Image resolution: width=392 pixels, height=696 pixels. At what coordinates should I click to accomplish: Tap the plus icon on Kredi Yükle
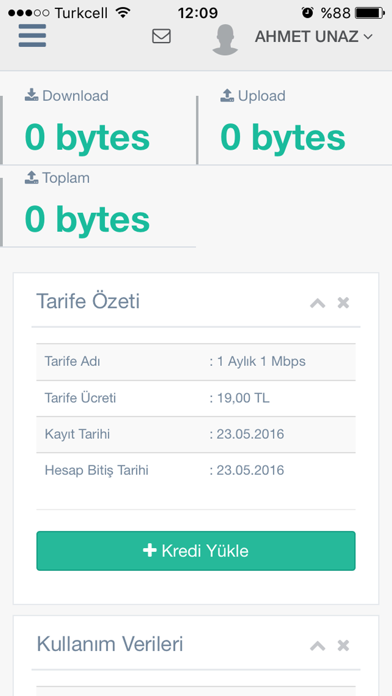click(x=150, y=551)
